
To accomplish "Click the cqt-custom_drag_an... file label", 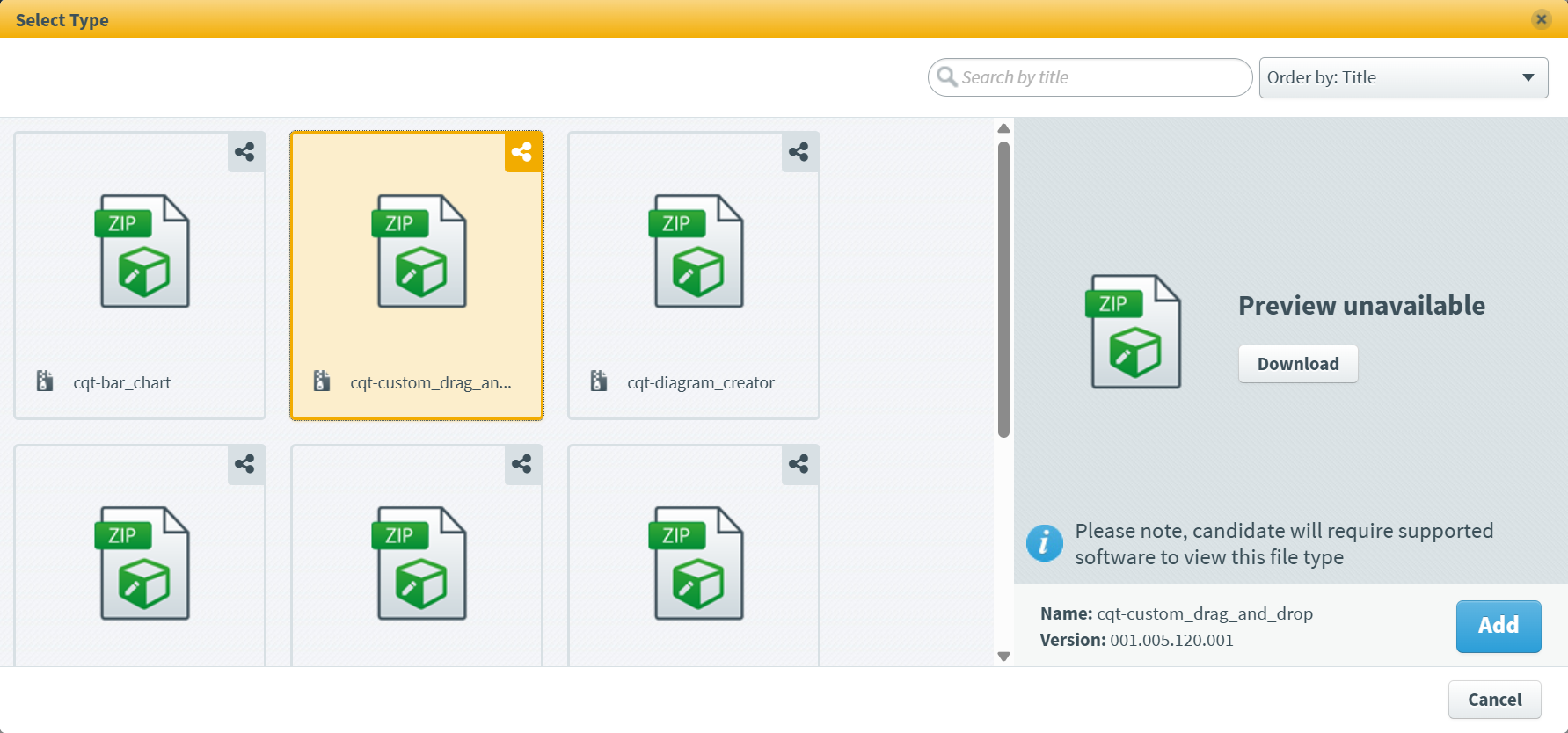I will point(430,383).
